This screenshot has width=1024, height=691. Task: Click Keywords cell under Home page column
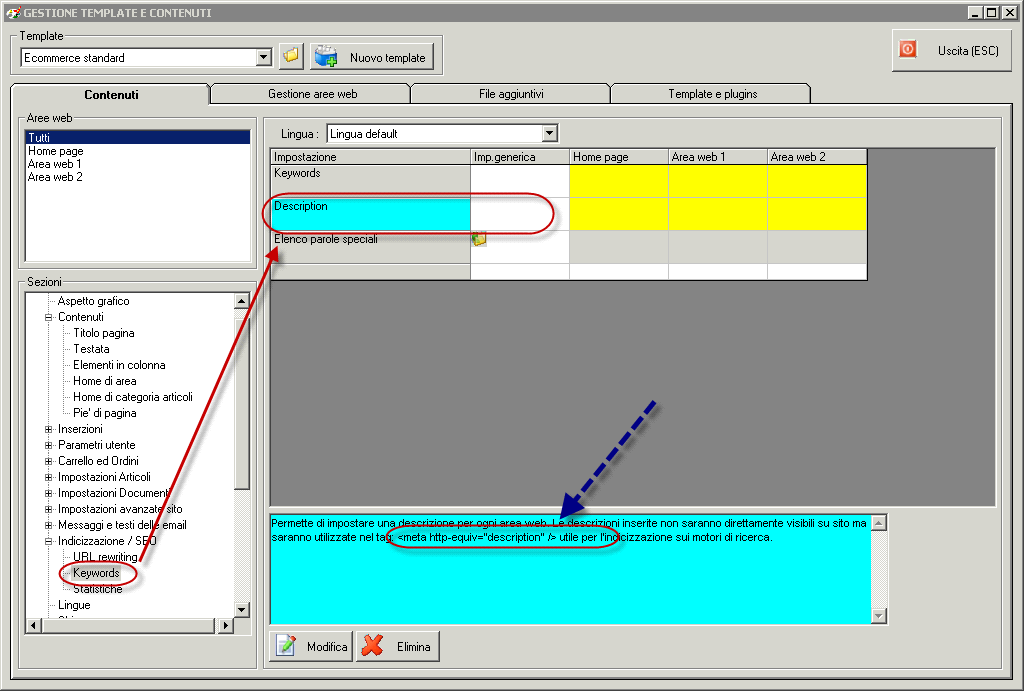pos(618,181)
